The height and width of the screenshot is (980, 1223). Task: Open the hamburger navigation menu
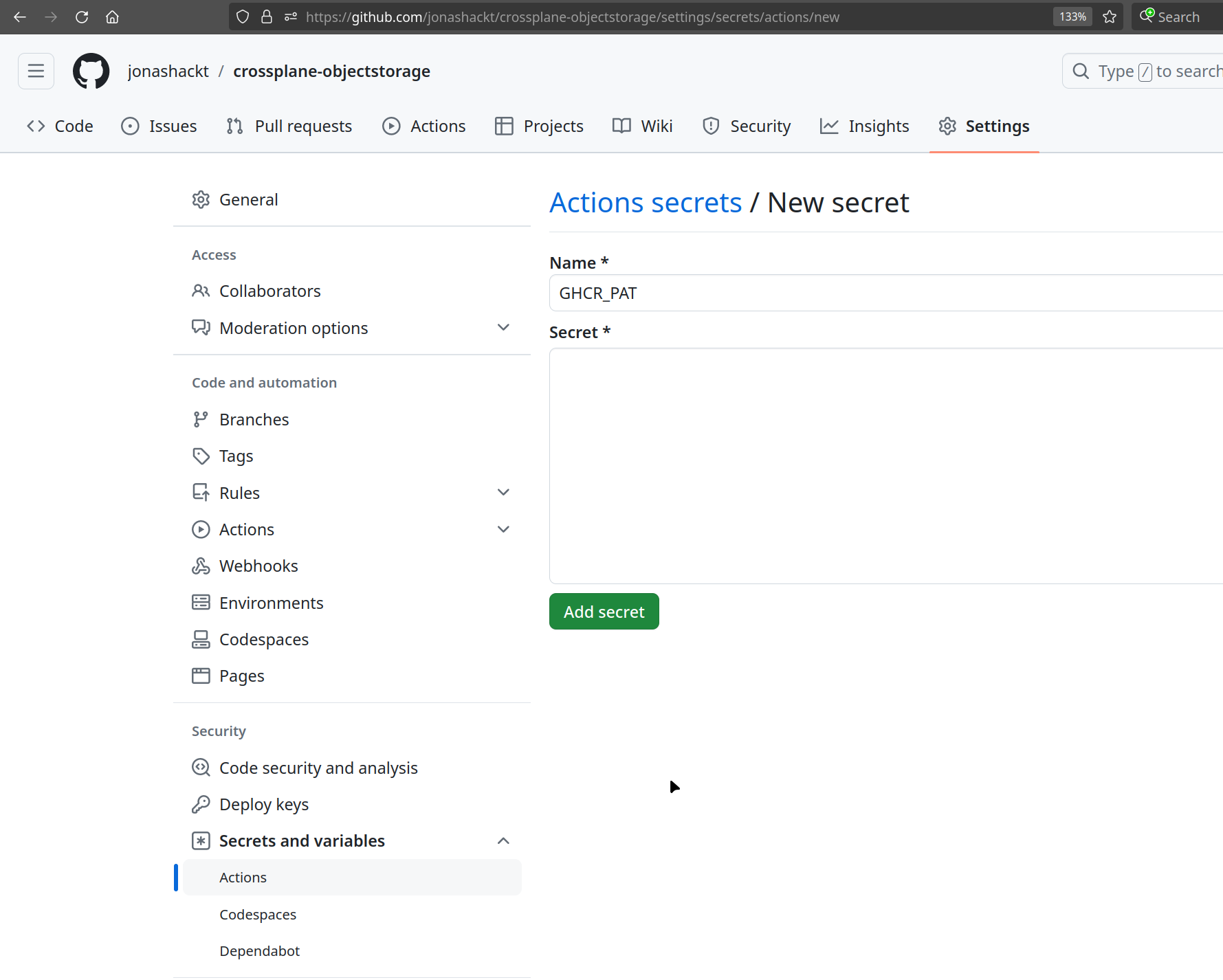point(36,71)
